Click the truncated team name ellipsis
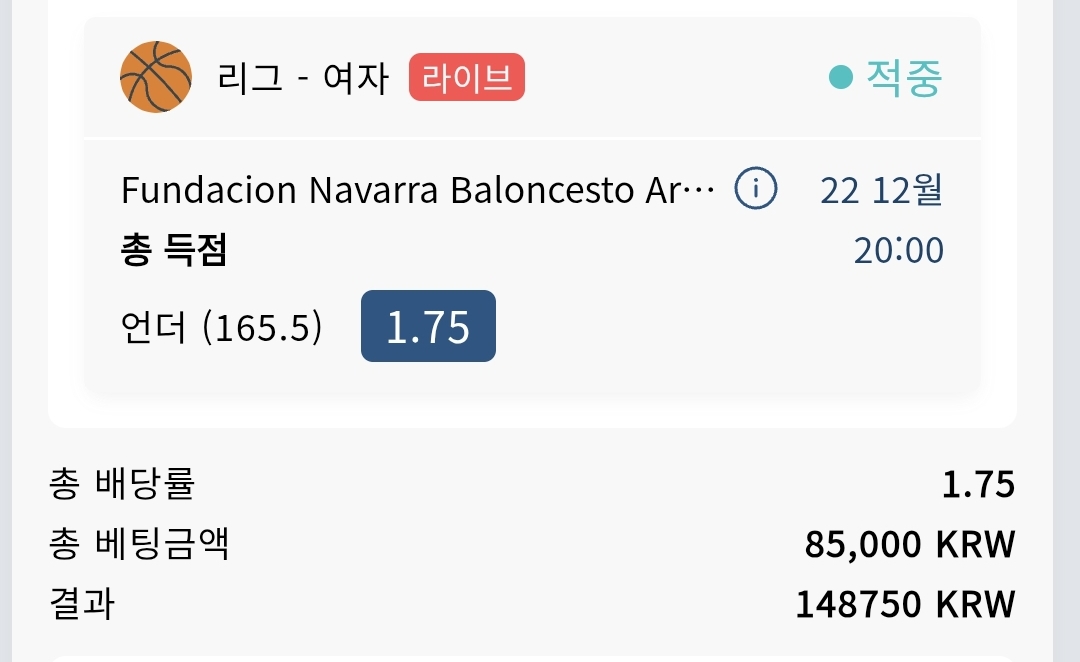The width and height of the screenshot is (1080, 662). [698, 190]
